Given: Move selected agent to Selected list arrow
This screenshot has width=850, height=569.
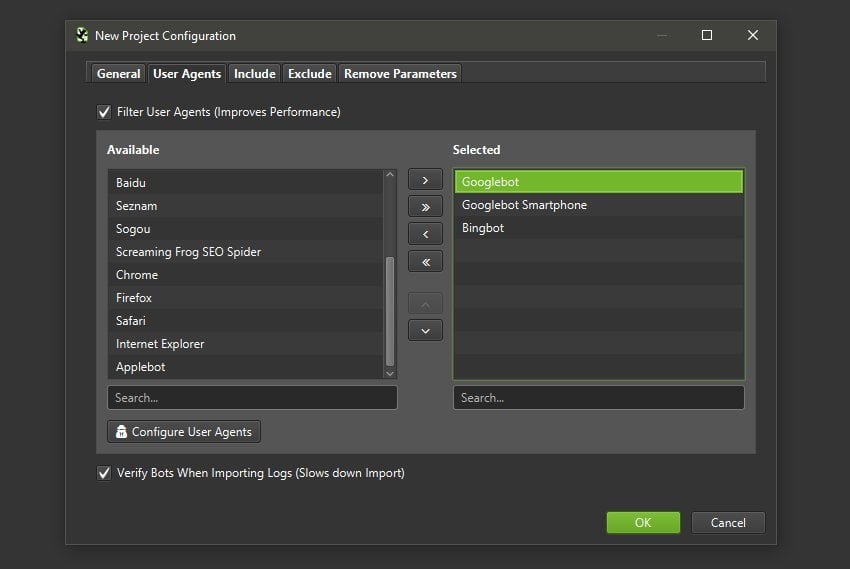Looking at the screenshot, I should [425, 180].
